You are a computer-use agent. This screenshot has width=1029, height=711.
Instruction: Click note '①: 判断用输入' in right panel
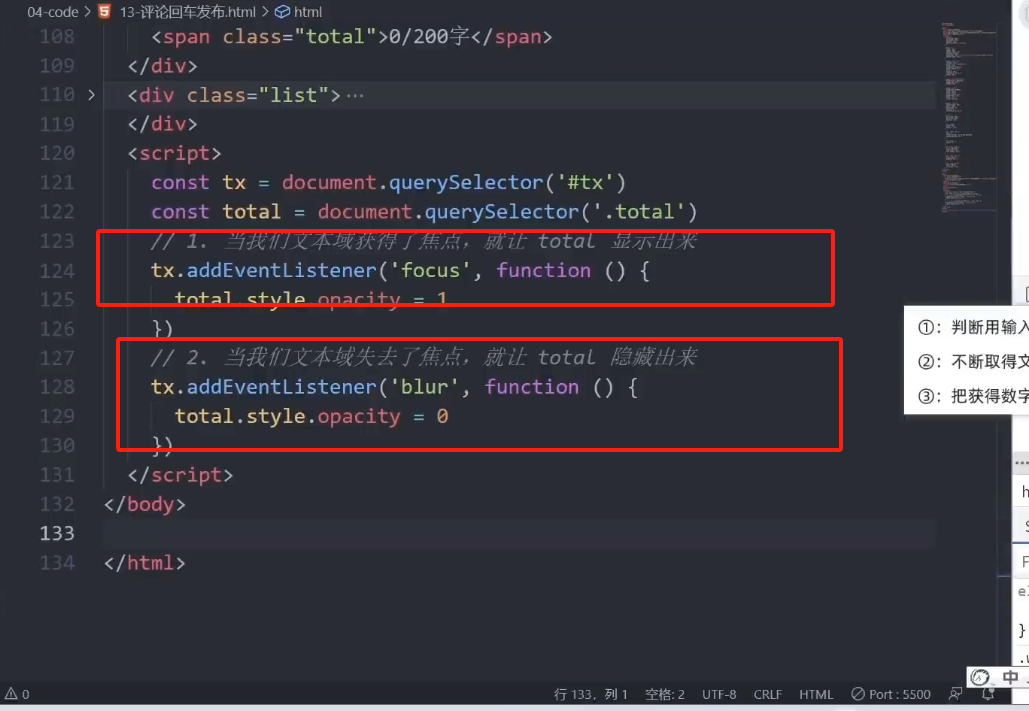[972, 327]
